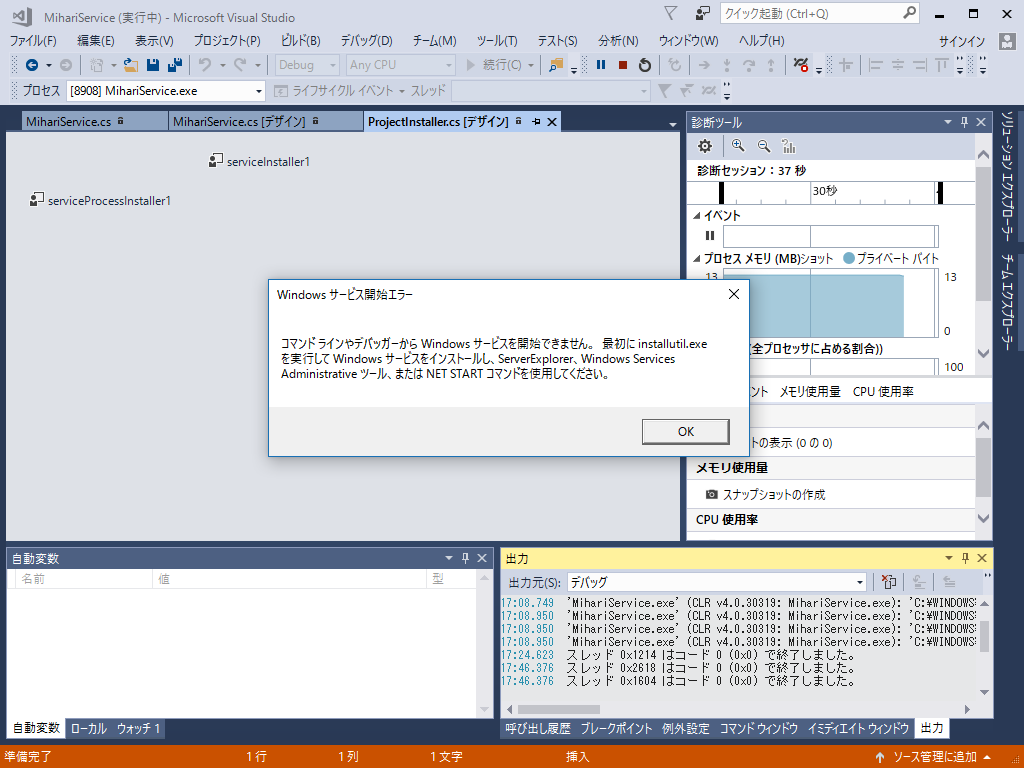This screenshot has height=768, width=1024.
Task: Close the error dialog with its X button
Action: [x=733, y=295]
